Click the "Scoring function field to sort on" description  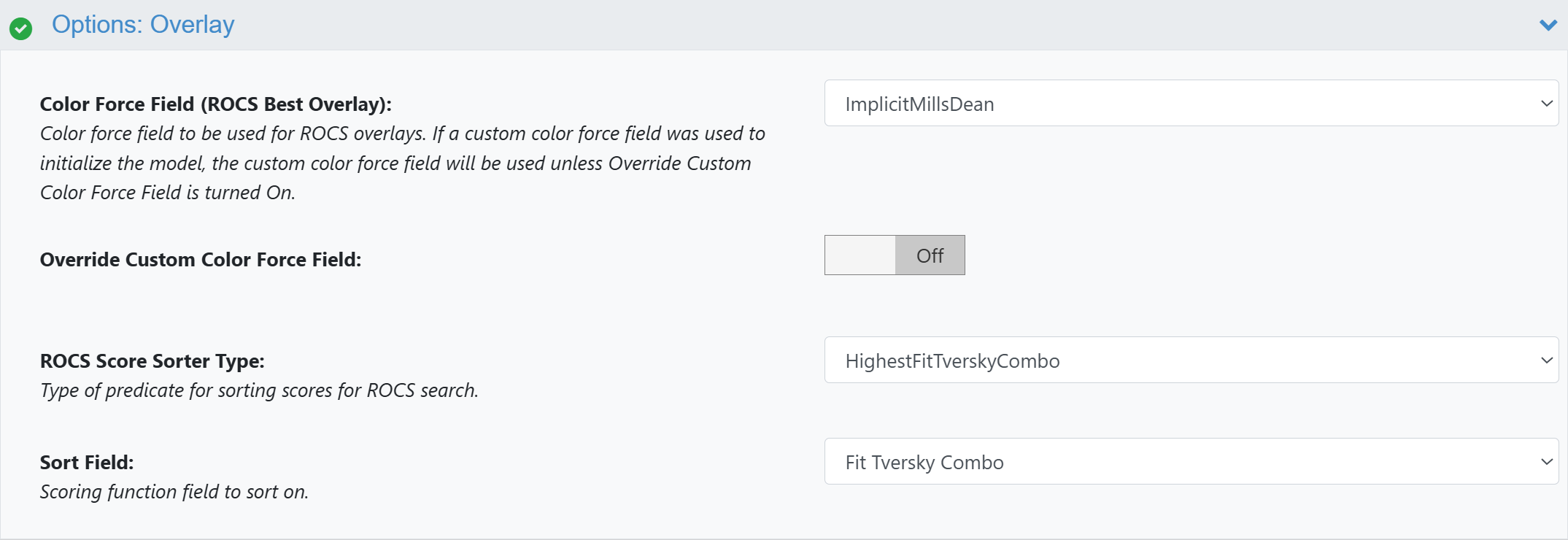174,492
